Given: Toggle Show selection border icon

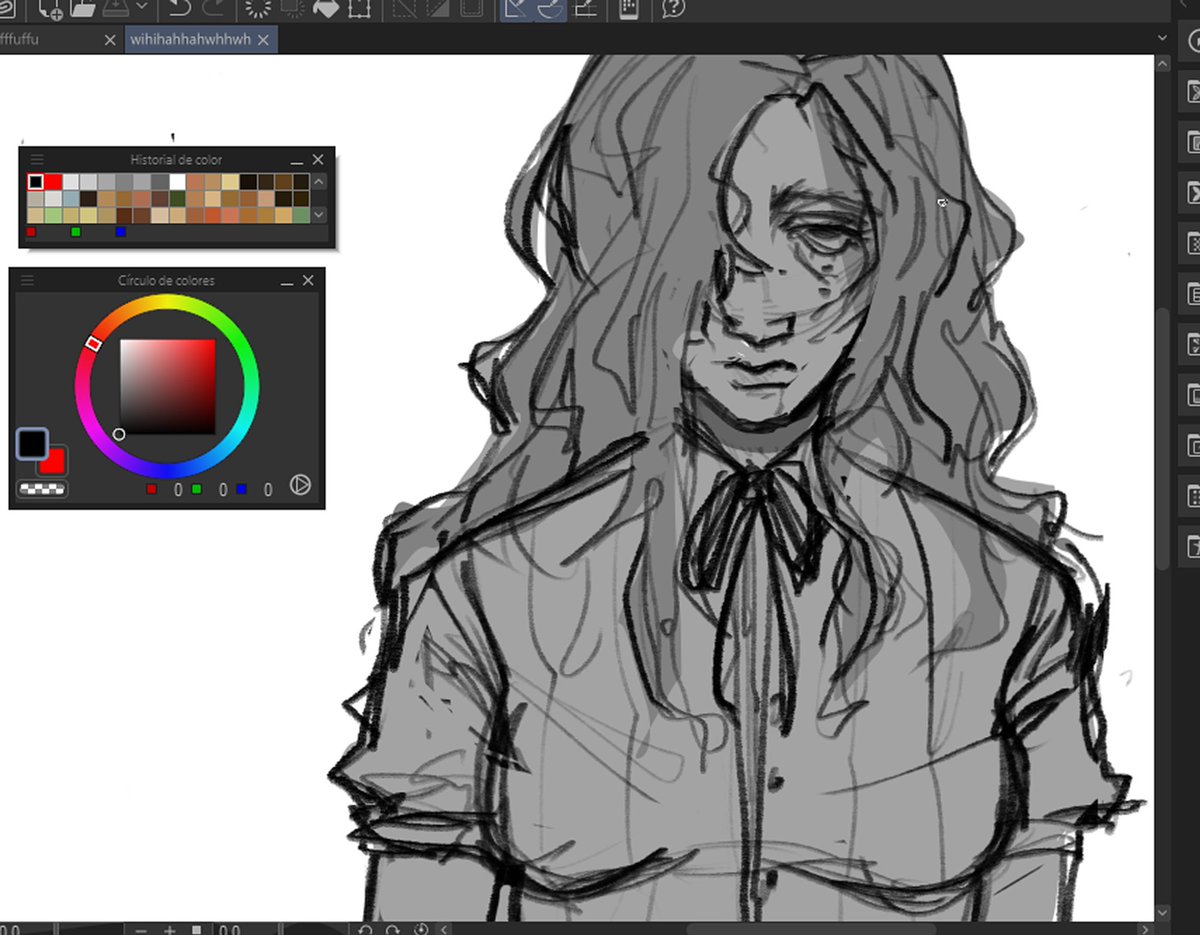Looking at the screenshot, I should [473, 9].
